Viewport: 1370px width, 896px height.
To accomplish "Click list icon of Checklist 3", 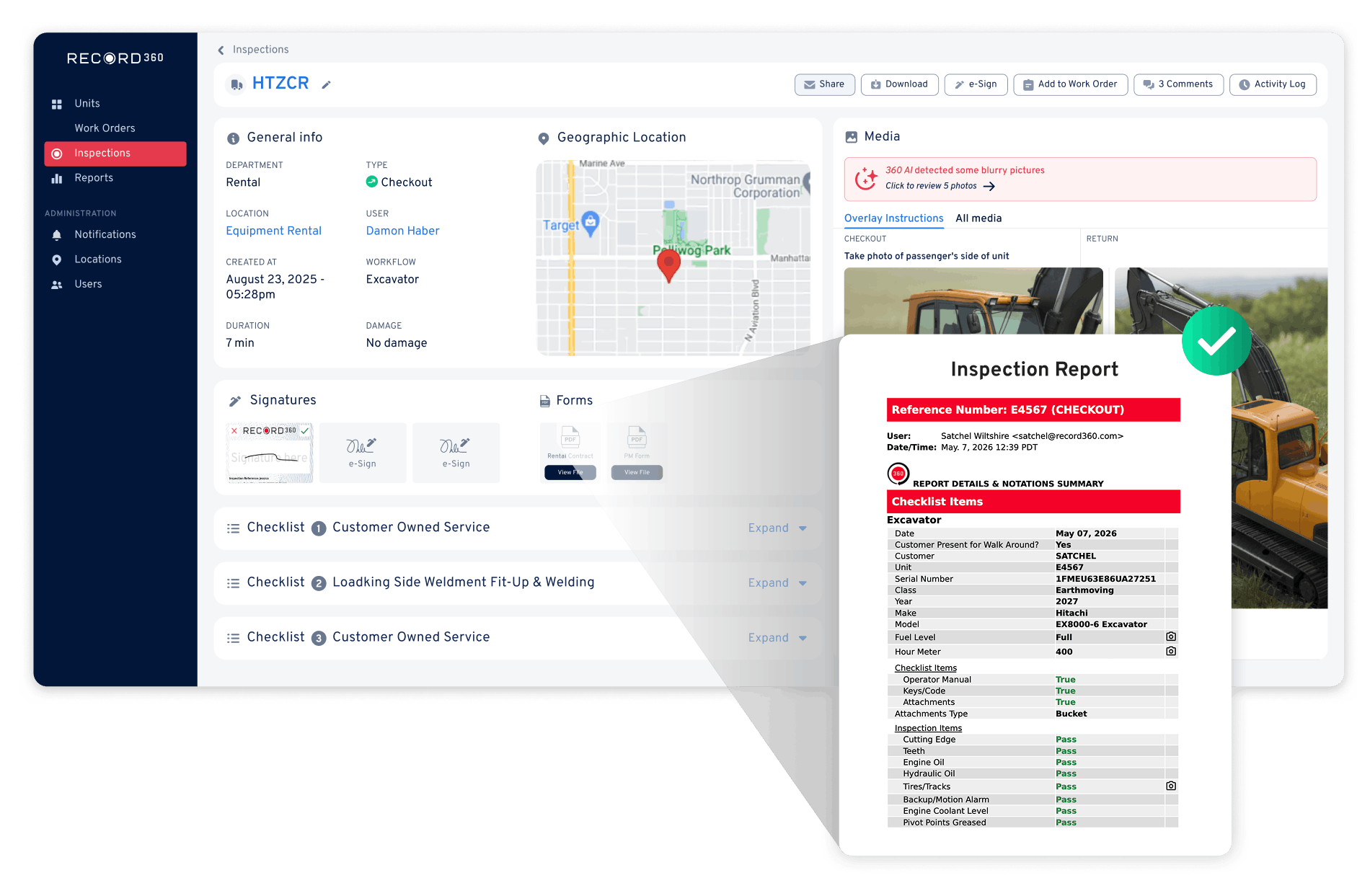I will pos(233,638).
